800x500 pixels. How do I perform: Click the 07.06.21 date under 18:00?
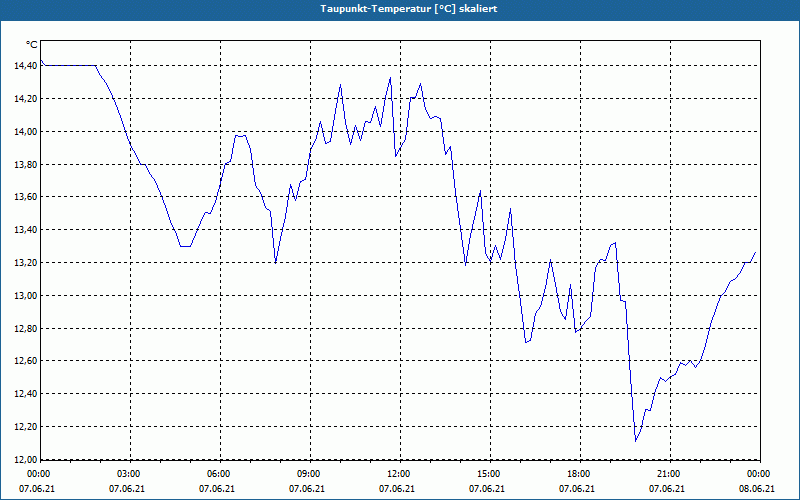tap(577, 489)
